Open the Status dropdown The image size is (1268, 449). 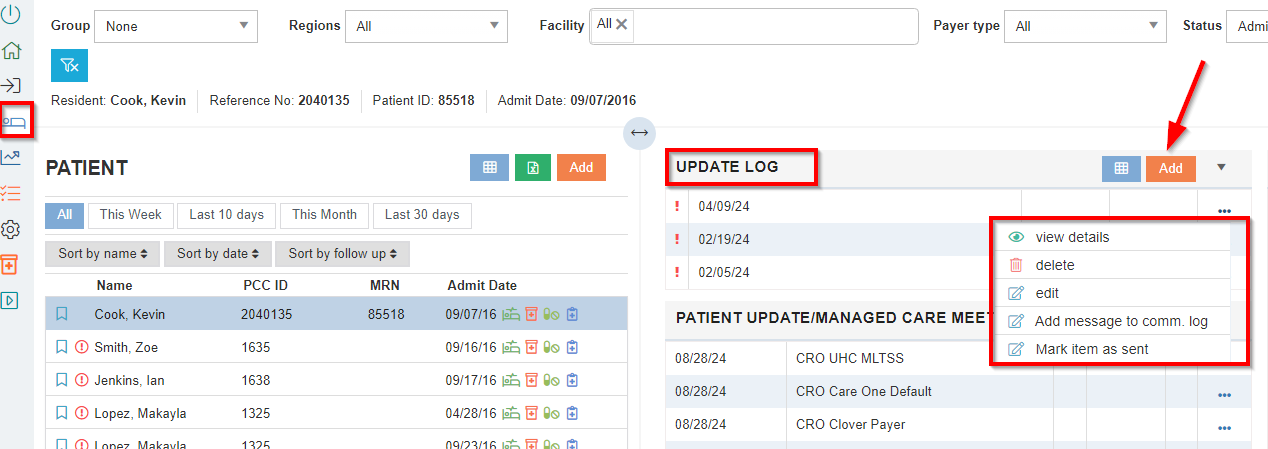[1247, 26]
